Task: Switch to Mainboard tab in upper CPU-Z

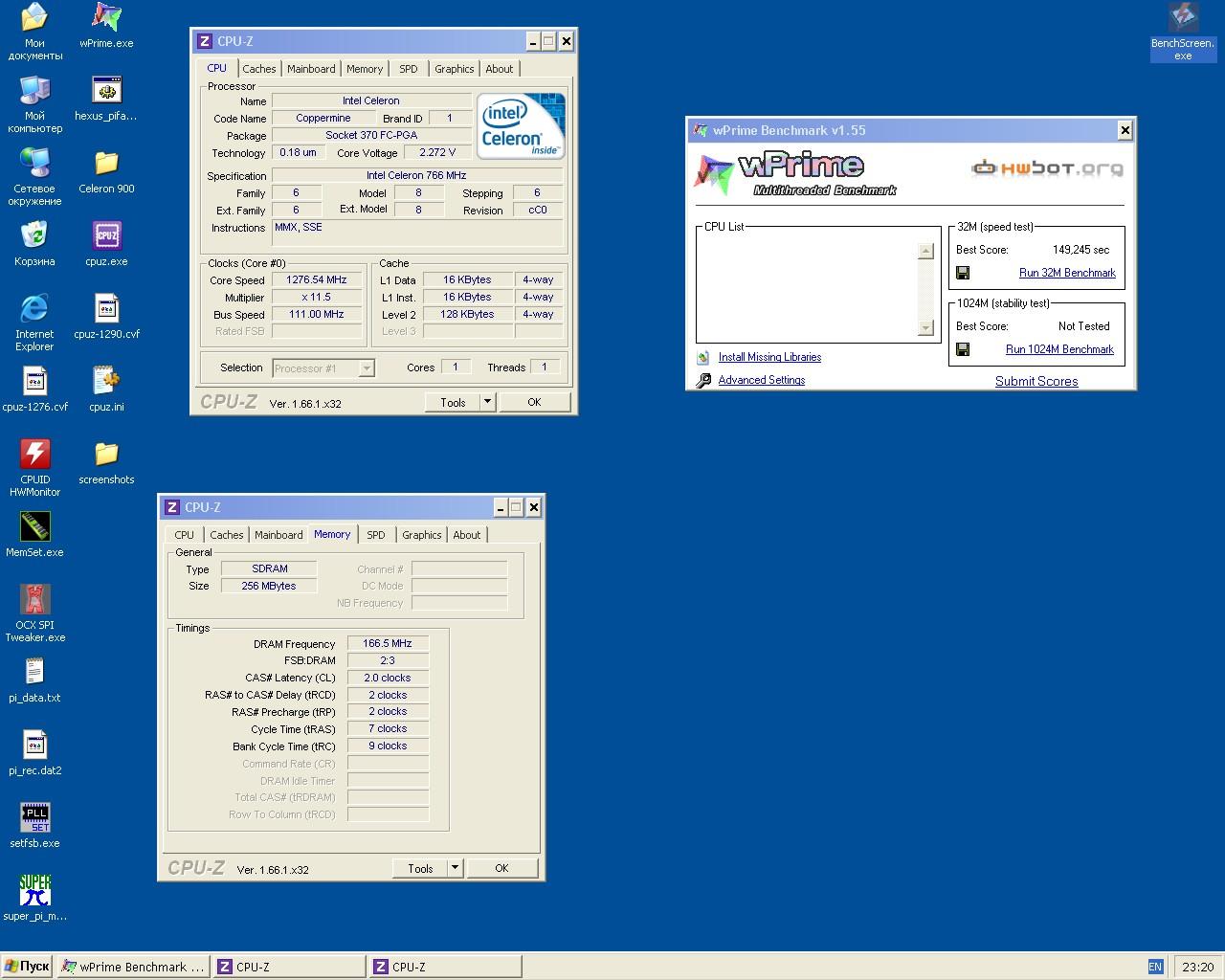Action: [311, 69]
